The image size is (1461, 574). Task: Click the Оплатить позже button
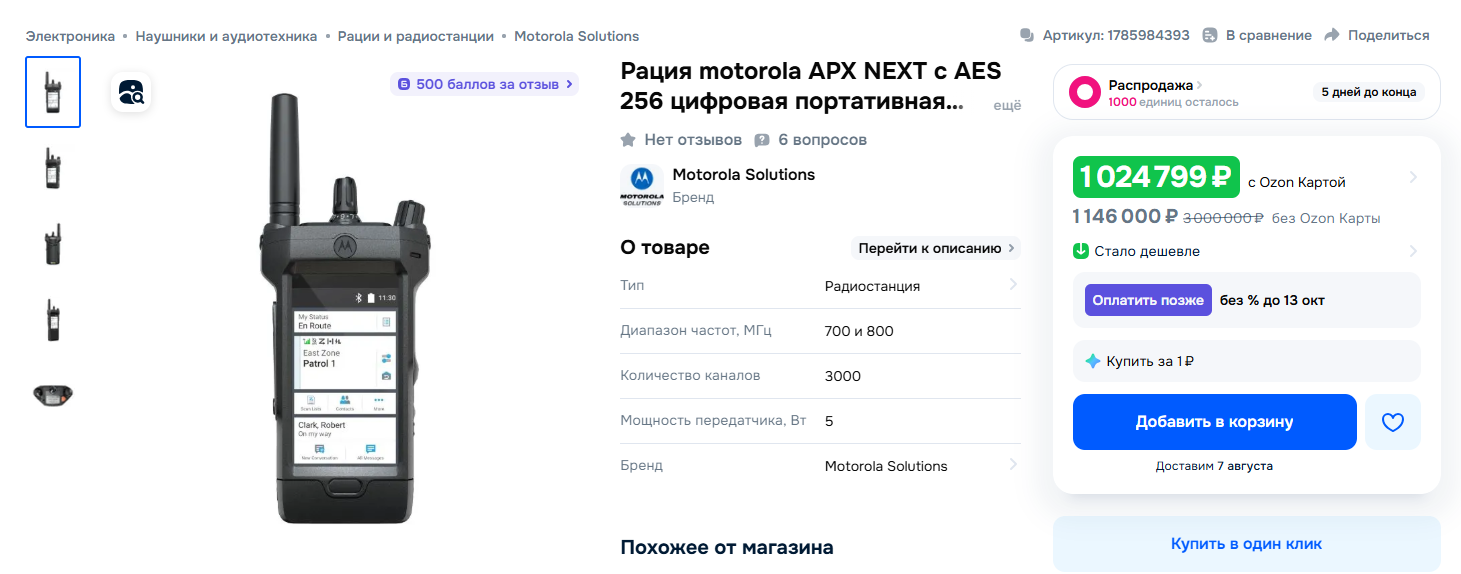tap(1147, 300)
